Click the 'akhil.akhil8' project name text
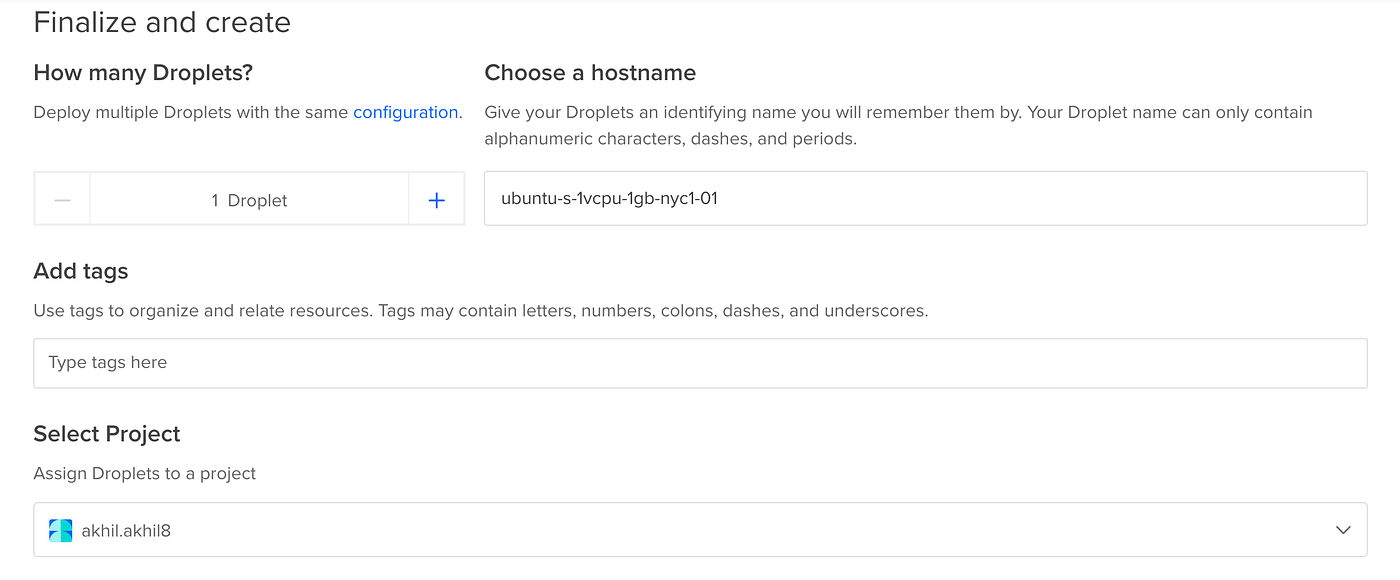Image resolution: width=1400 pixels, height=580 pixels. pos(126,531)
